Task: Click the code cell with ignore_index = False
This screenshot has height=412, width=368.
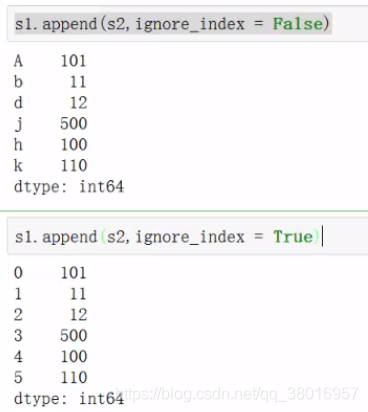Action: 188,24
